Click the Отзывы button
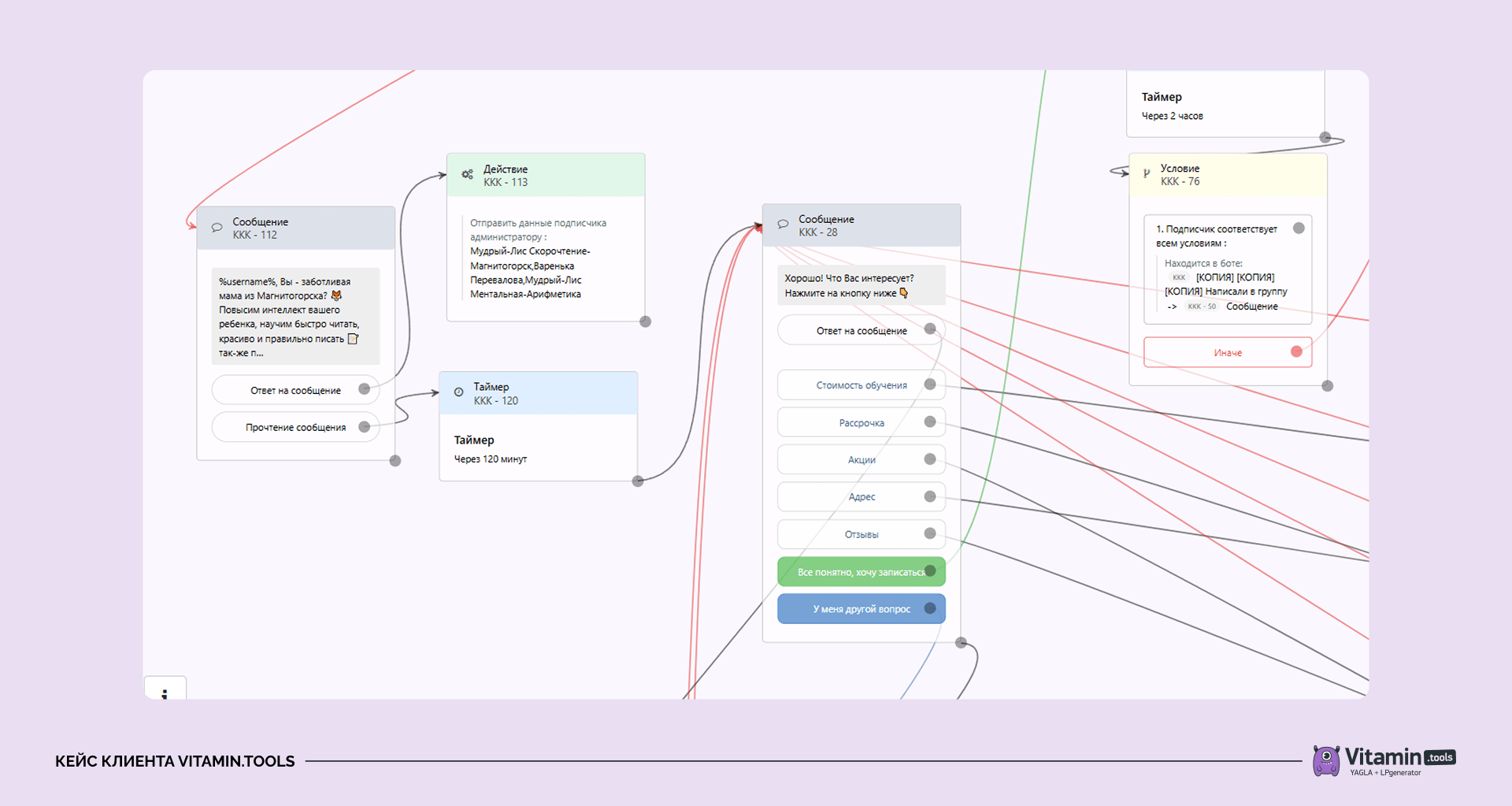The image size is (1512, 806). point(862,534)
